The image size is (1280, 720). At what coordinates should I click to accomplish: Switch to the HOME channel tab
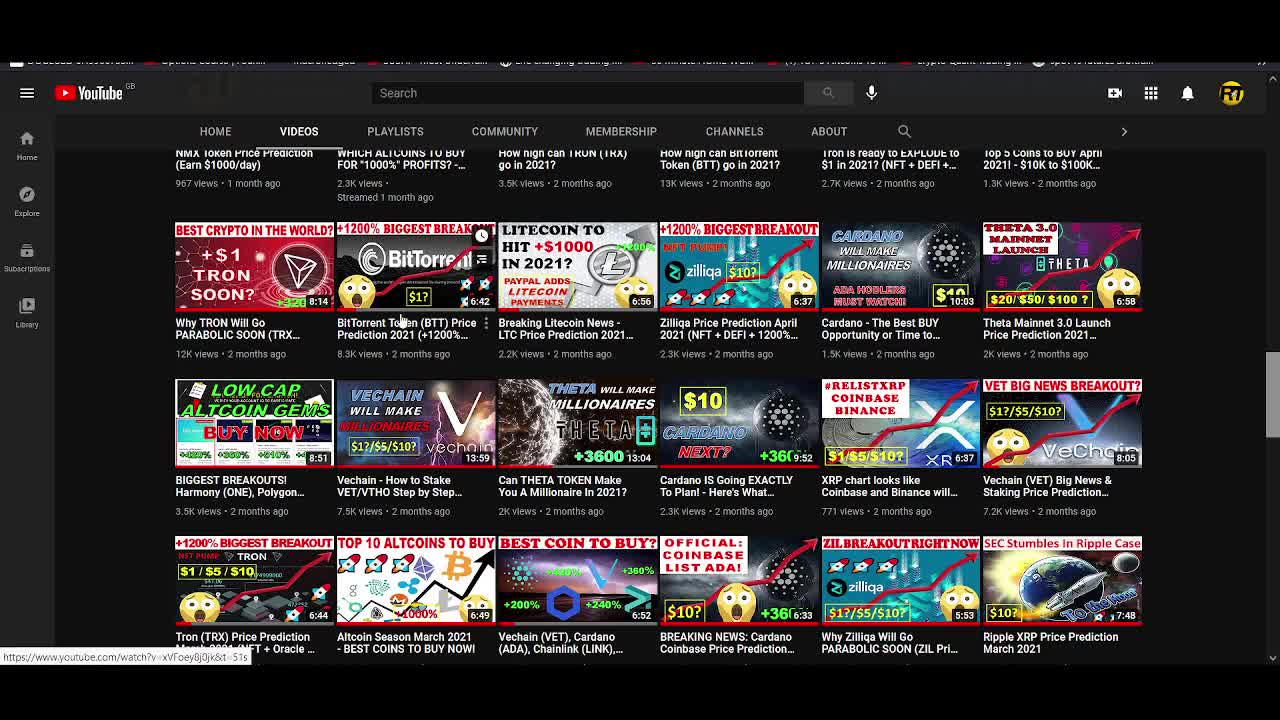click(x=215, y=131)
